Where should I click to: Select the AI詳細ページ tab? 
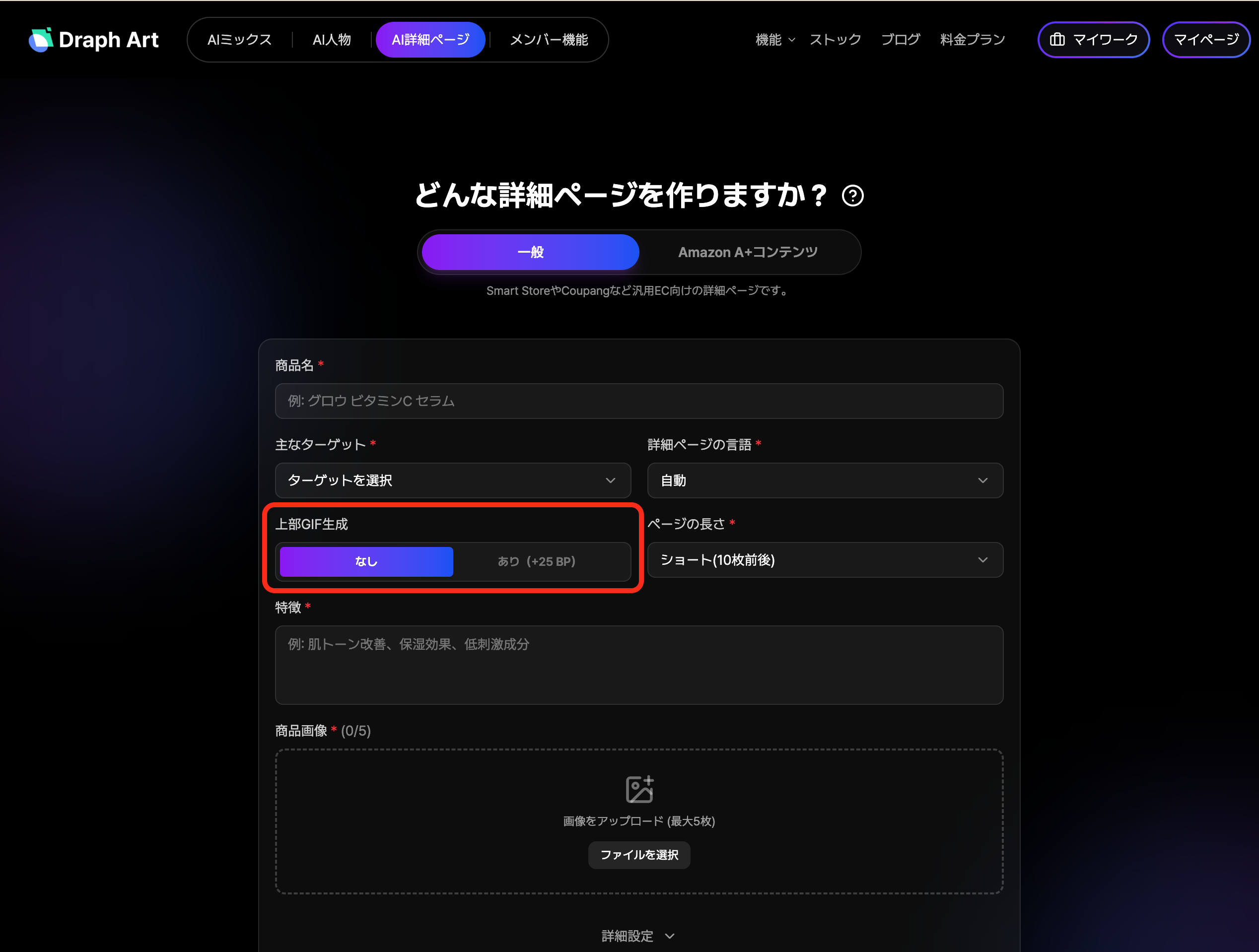431,40
